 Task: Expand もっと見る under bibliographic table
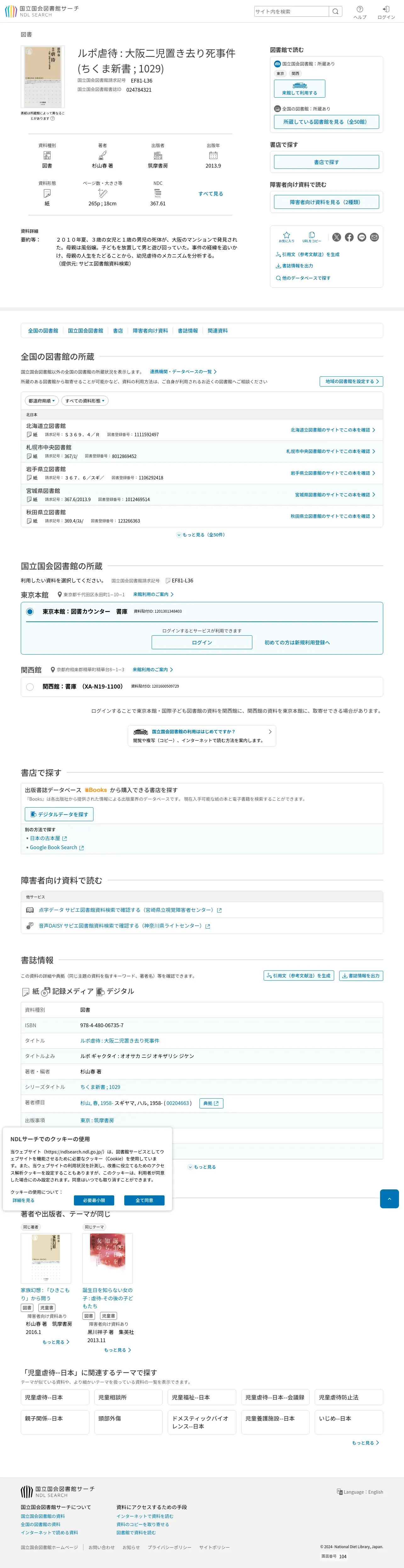202,1167
